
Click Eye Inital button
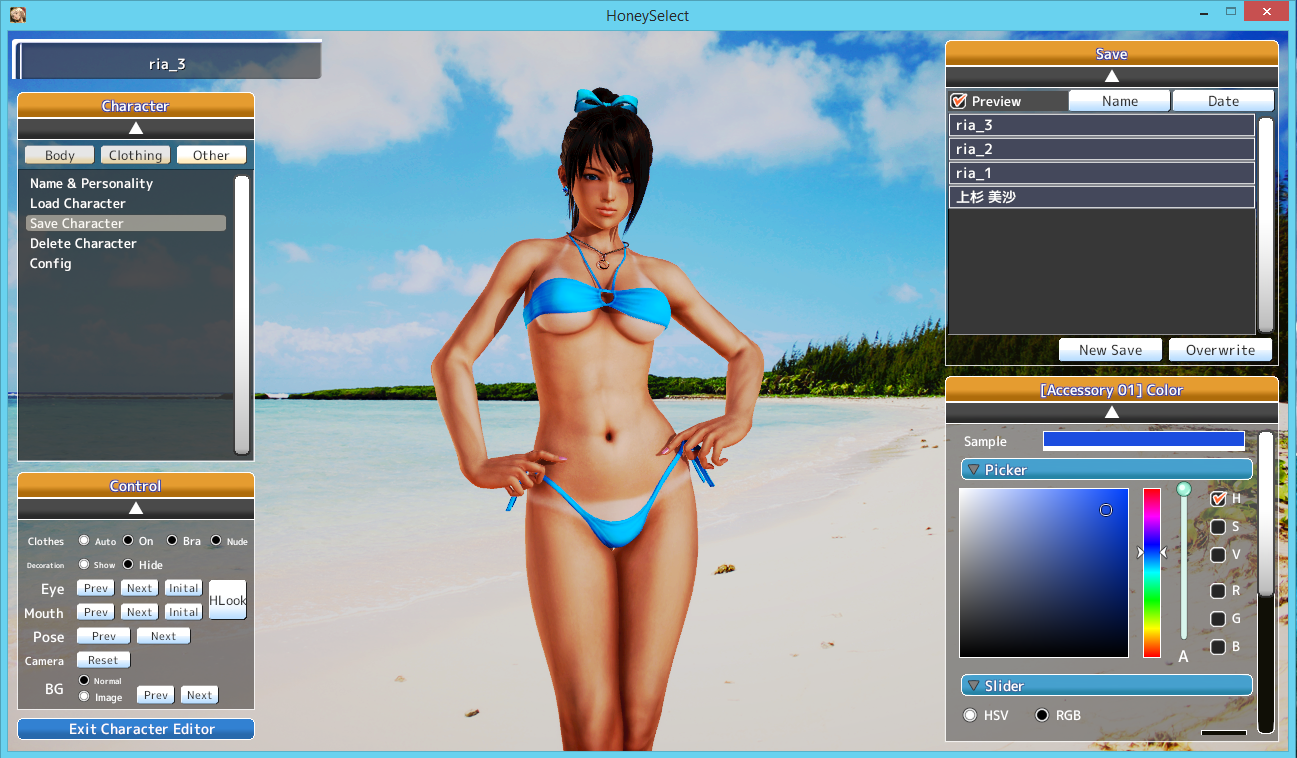(x=184, y=588)
